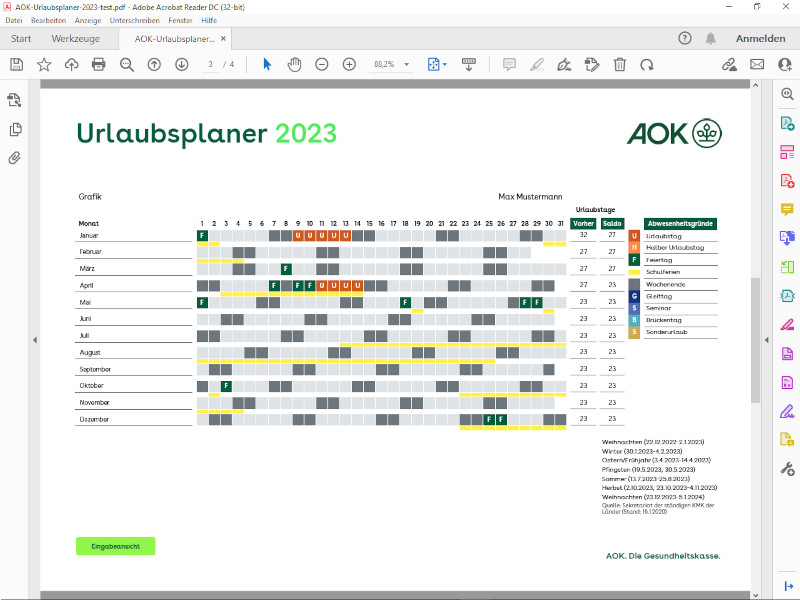The height and width of the screenshot is (600, 800).
Task: Bookmark the document with the star icon
Action: 44,64
